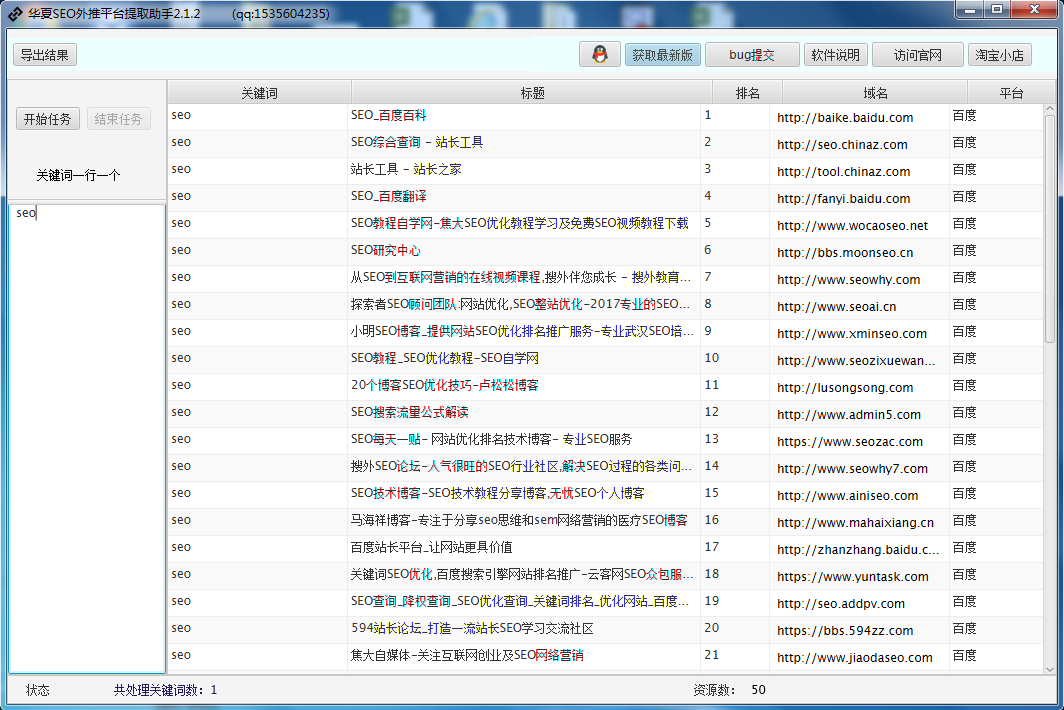
Task: Select the row titled SEO_百度翻译
Action: click(605, 198)
